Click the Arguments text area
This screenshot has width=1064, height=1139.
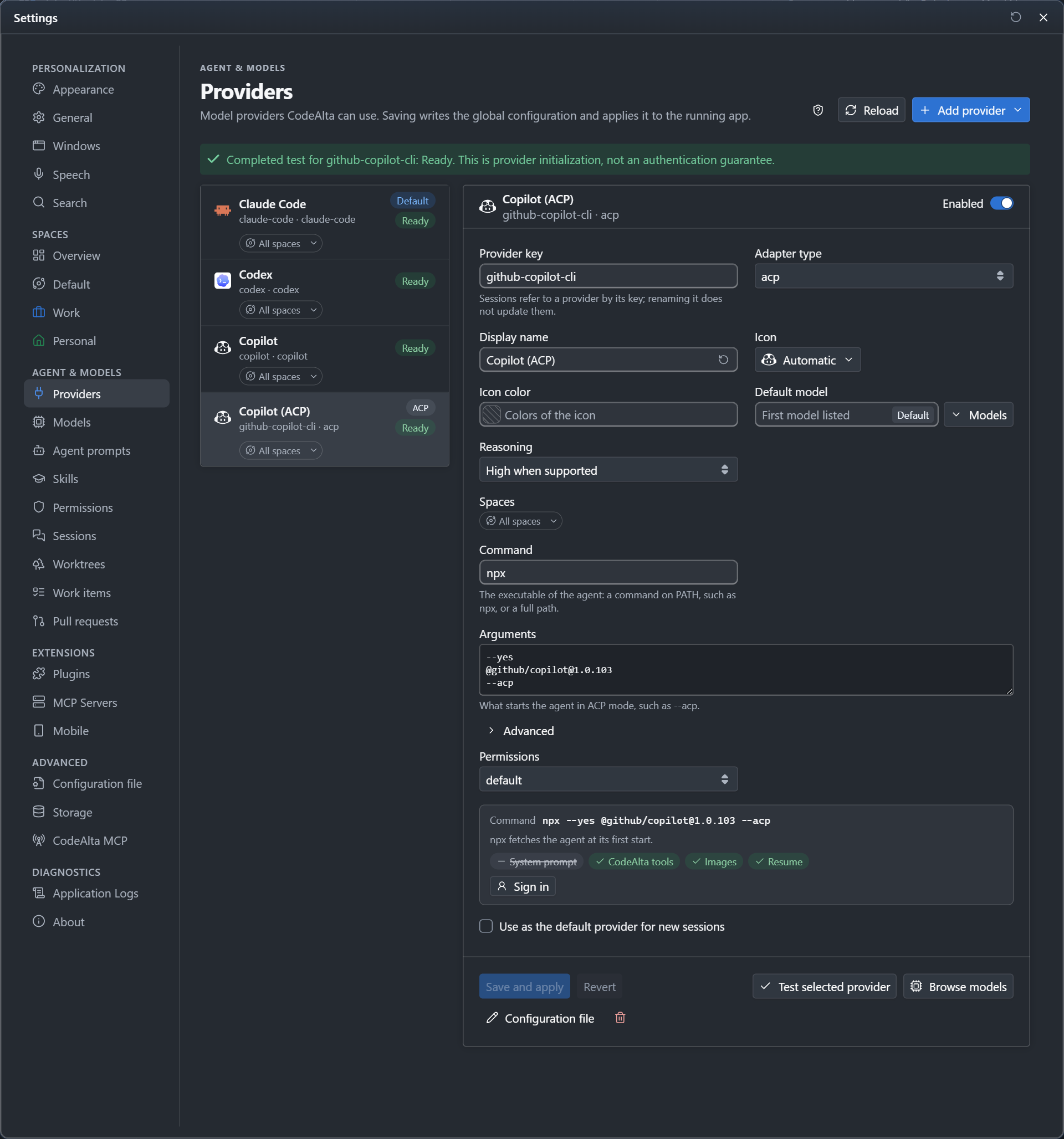746,670
